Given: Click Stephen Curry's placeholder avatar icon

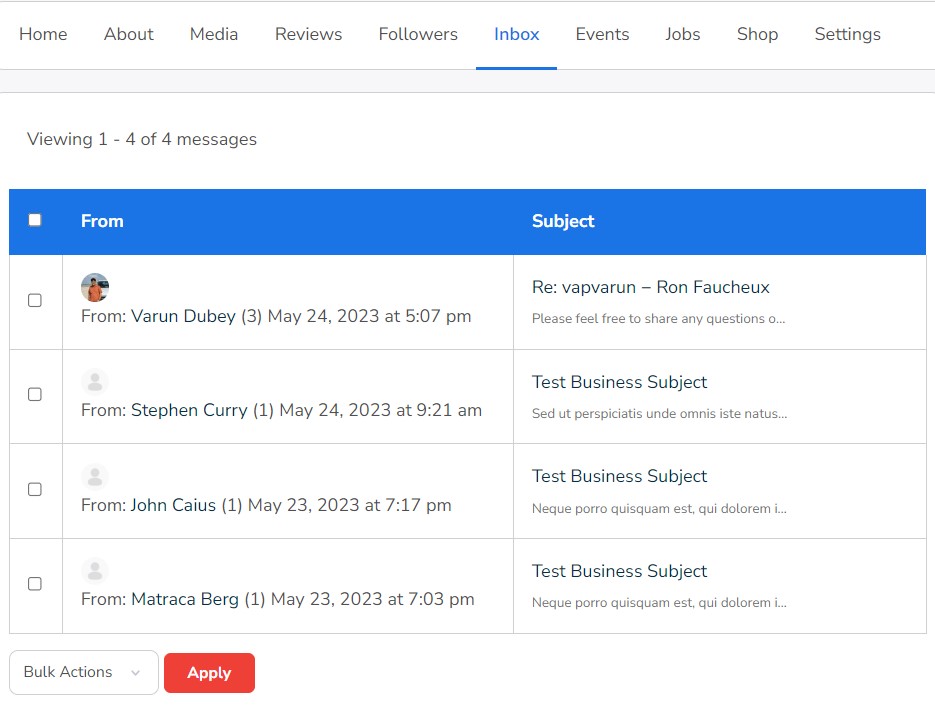Looking at the screenshot, I should 95,382.
